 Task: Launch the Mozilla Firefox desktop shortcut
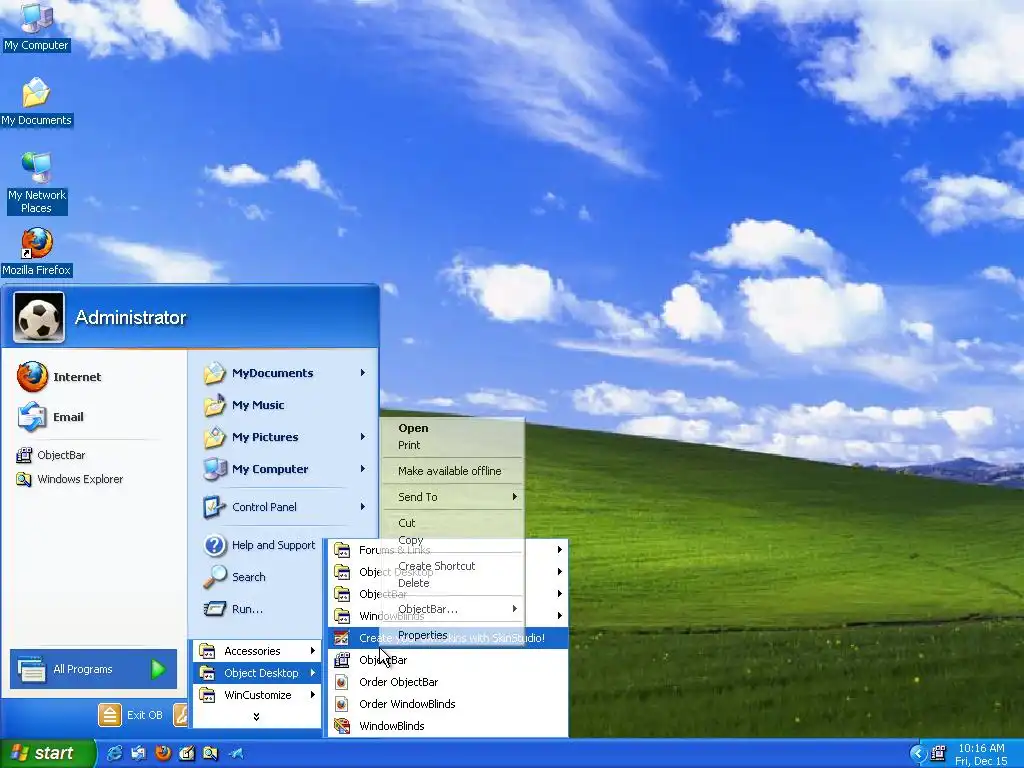[36, 252]
